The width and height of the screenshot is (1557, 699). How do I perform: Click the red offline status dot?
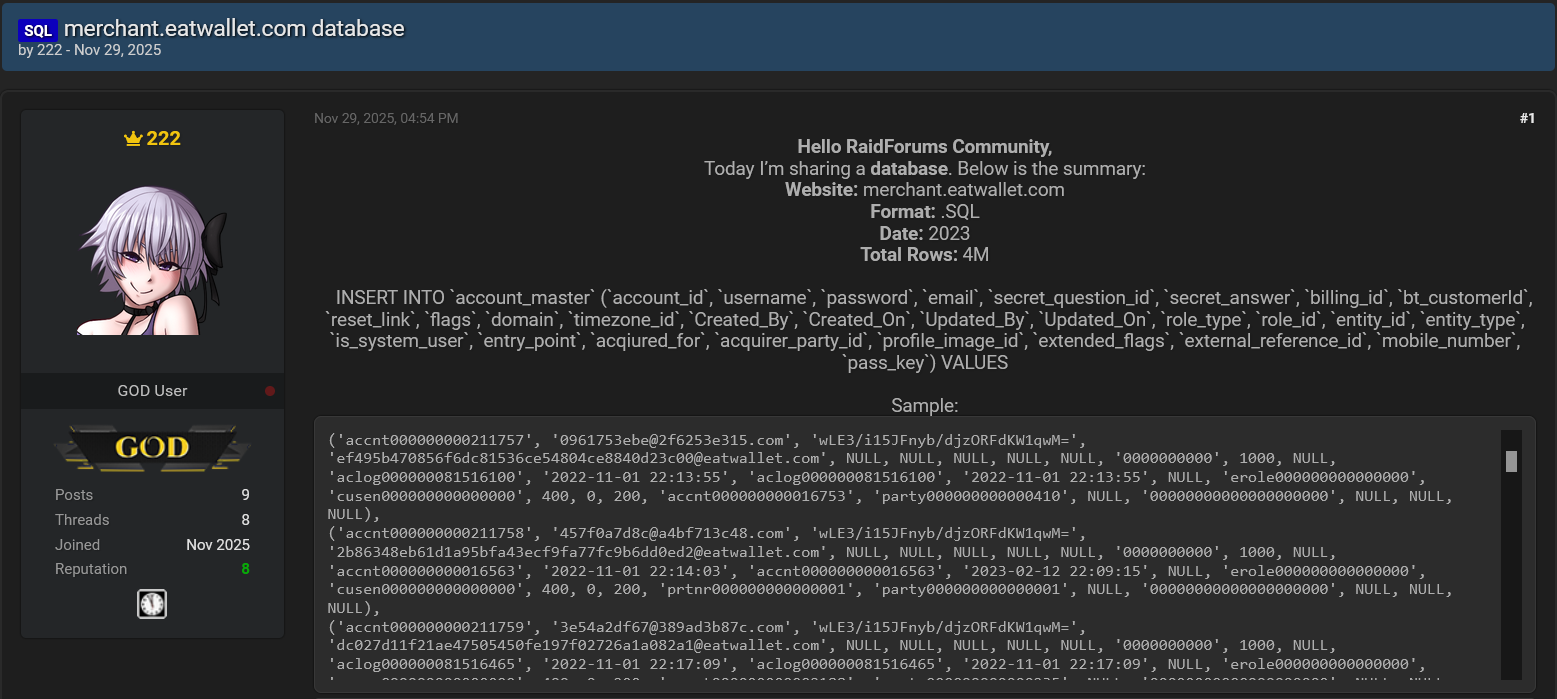270,391
